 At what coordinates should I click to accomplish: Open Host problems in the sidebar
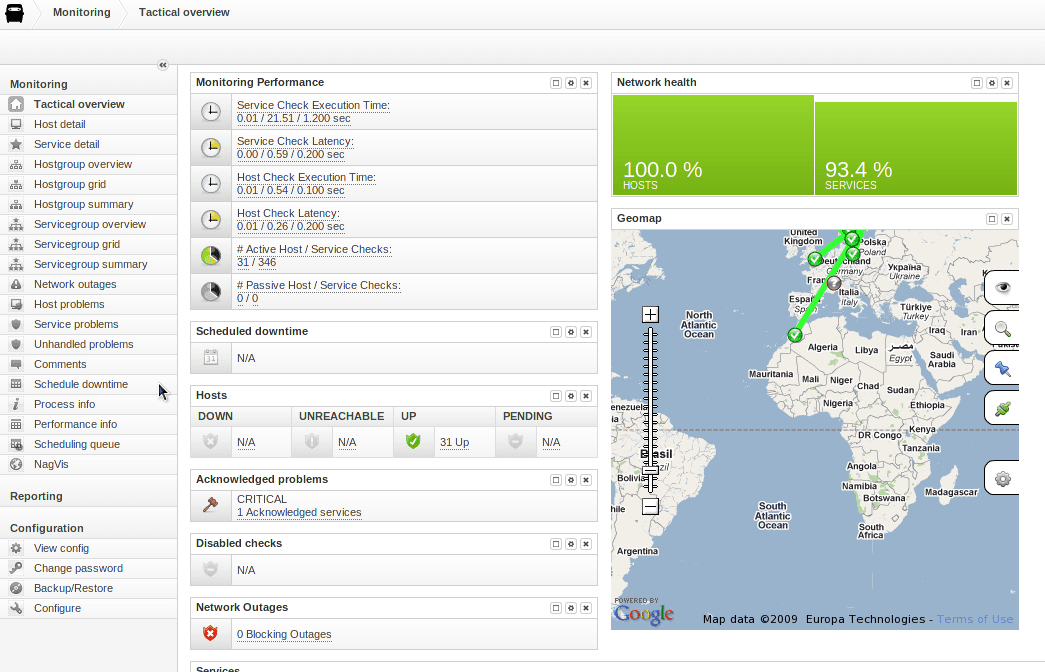click(69, 304)
